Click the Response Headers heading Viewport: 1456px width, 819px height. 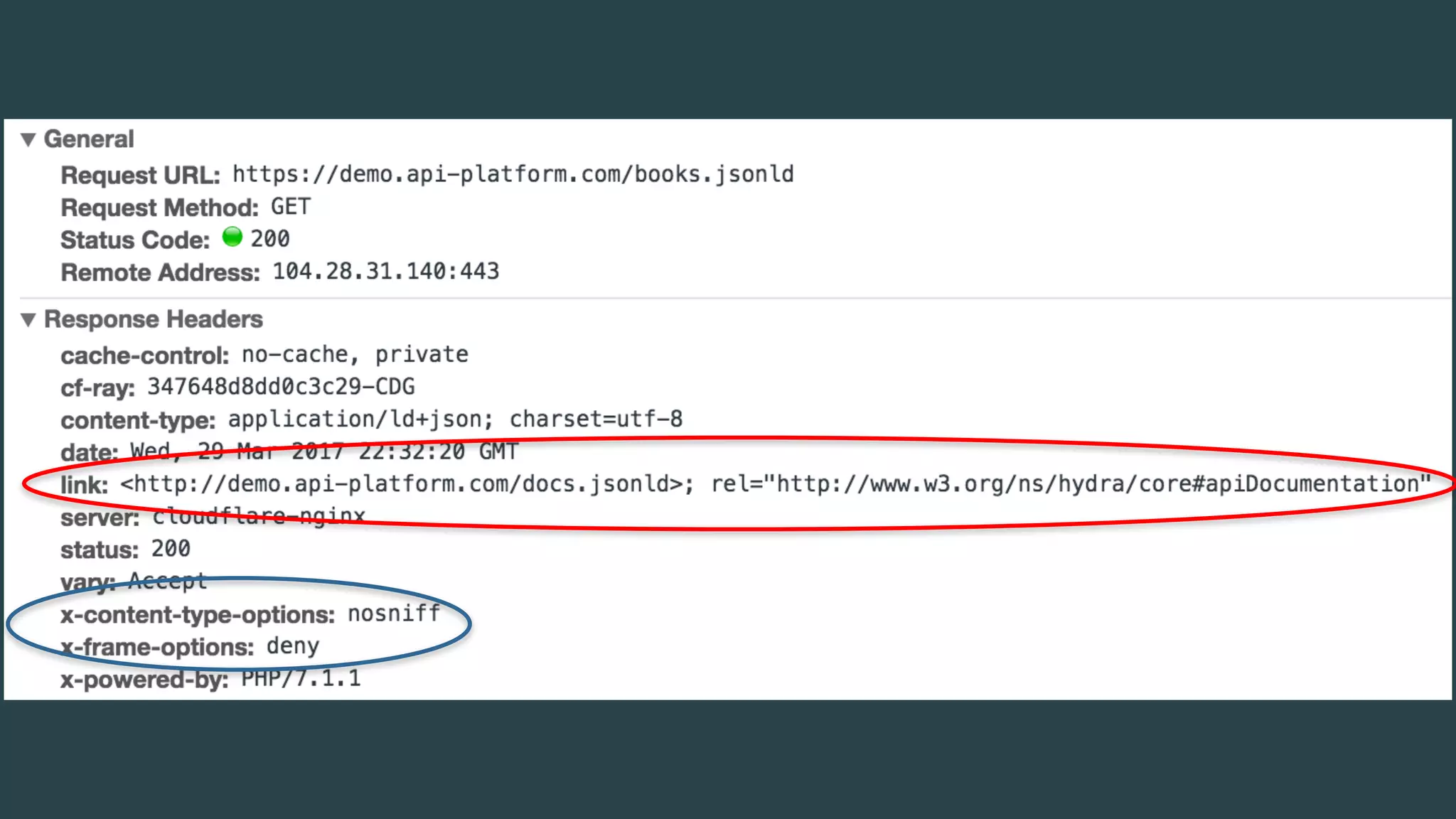point(154,320)
